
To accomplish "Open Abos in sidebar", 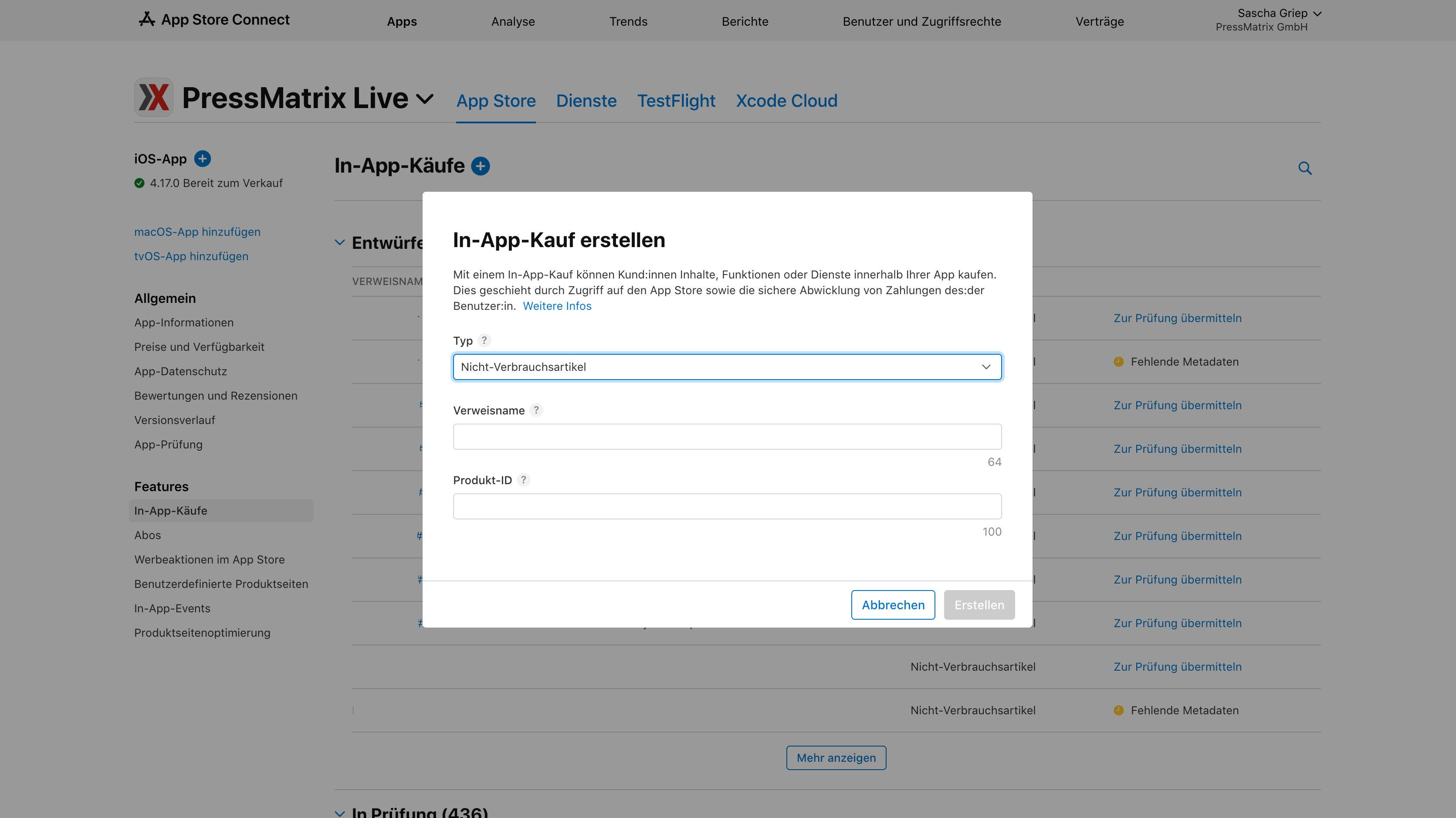I will click(148, 535).
